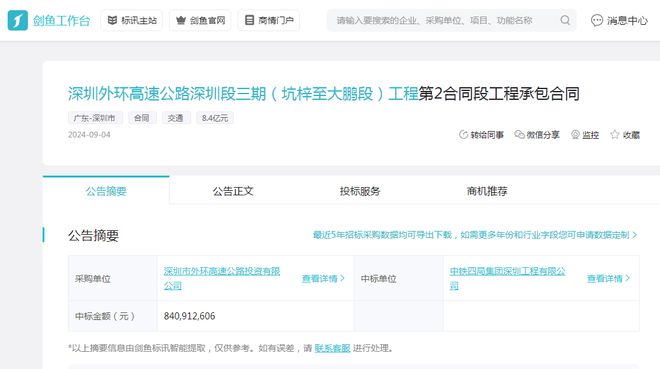This screenshot has width=660, height=369.
Task: Open 剑鱼官网 from top navigation
Action: pos(200,20)
